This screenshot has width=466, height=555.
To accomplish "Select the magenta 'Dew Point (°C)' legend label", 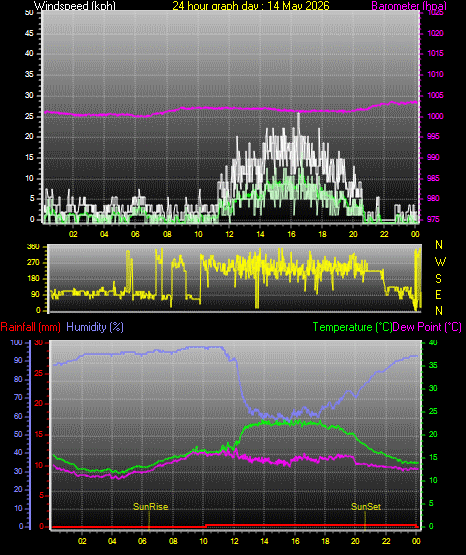I will [427, 327].
